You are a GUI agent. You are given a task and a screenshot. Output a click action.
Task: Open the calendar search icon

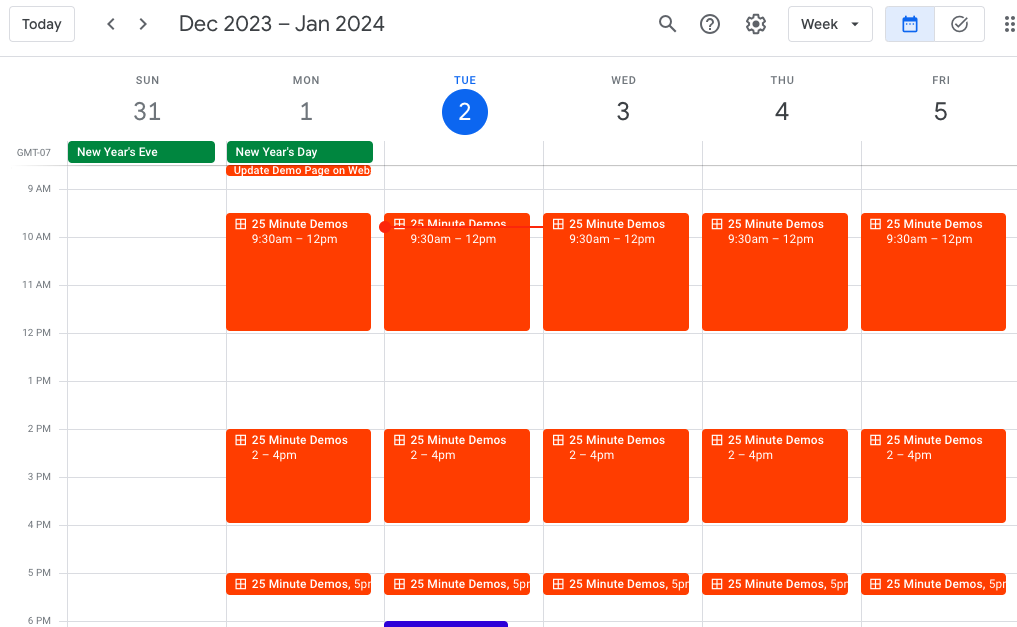(x=667, y=24)
